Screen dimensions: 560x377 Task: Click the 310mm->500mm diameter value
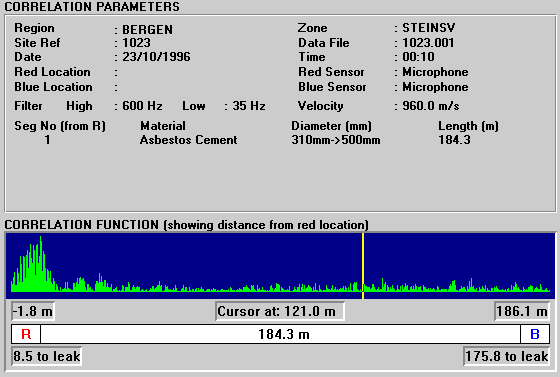click(x=336, y=140)
